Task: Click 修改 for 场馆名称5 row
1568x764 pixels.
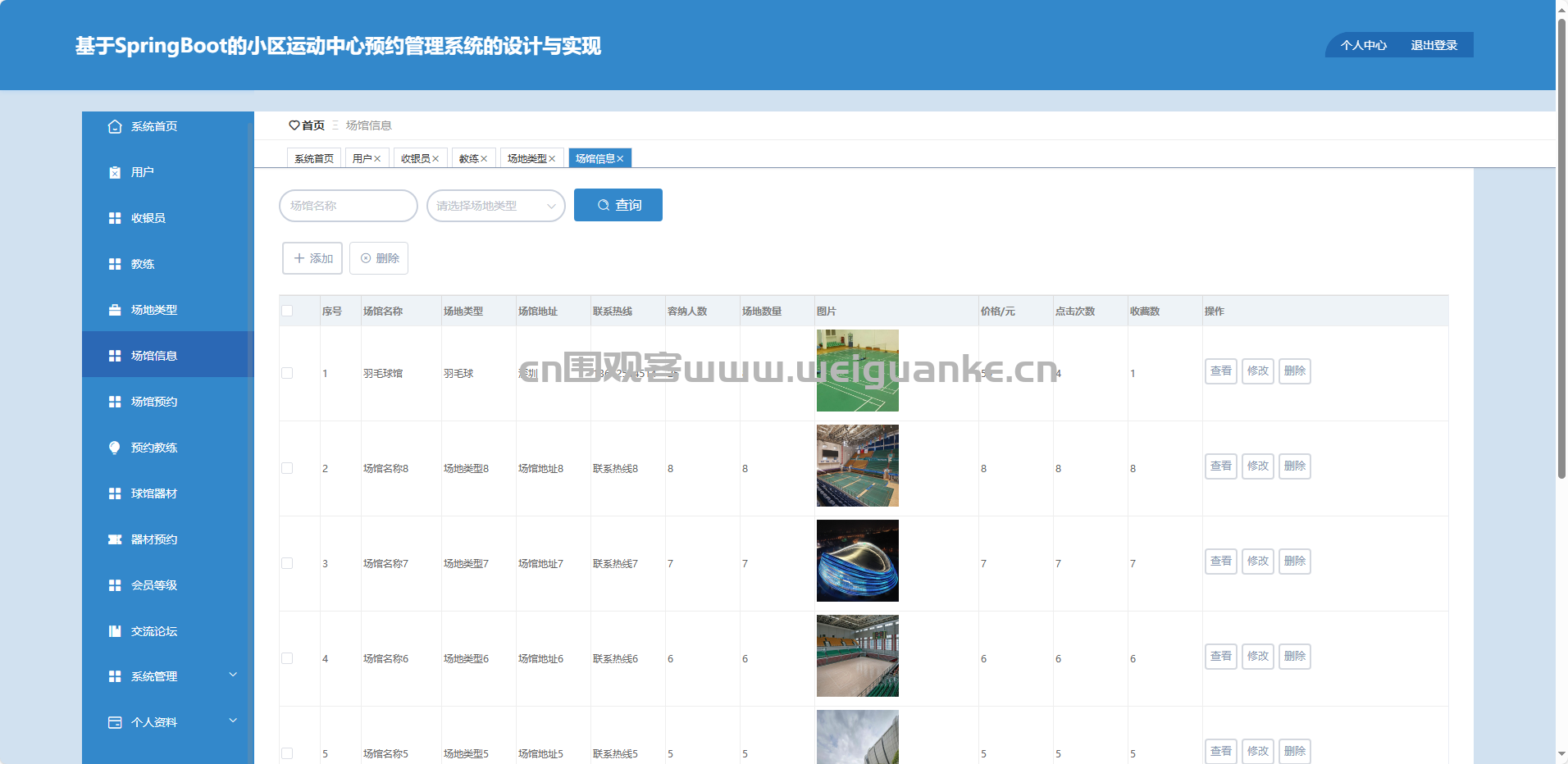Action: tap(1258, 751)
